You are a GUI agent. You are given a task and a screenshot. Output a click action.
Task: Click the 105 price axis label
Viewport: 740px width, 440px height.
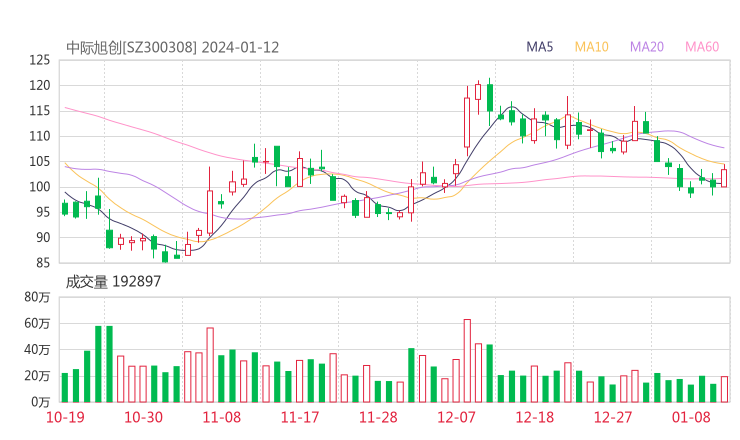[40, 161]
